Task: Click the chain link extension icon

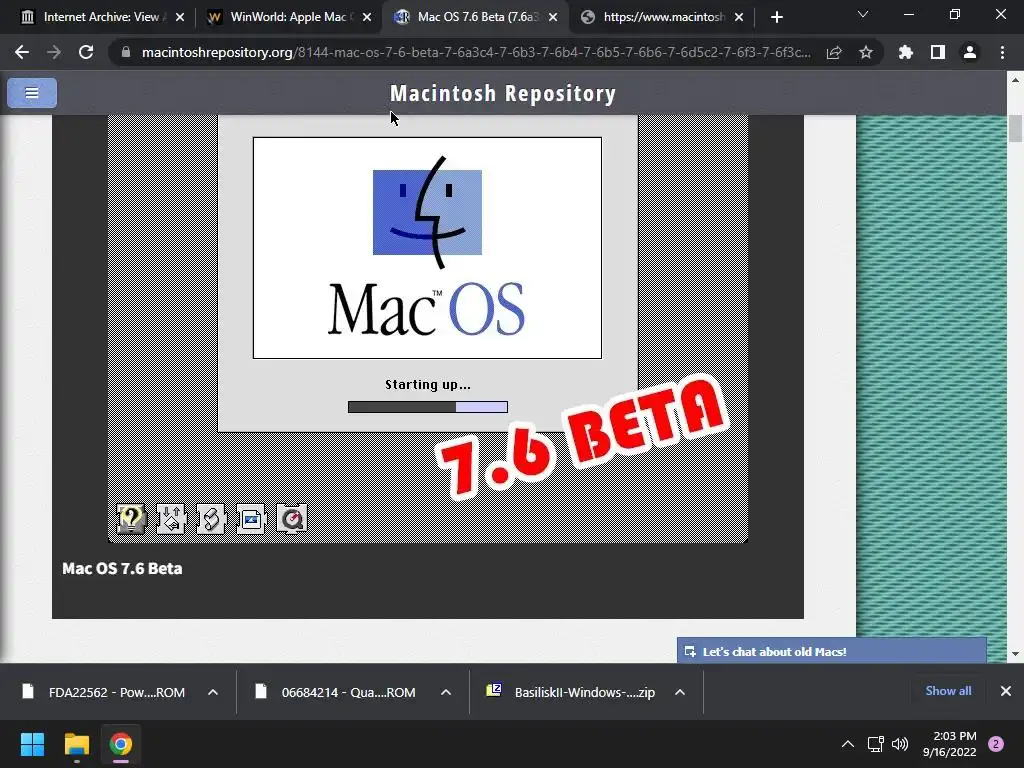Action: (211, 519)
